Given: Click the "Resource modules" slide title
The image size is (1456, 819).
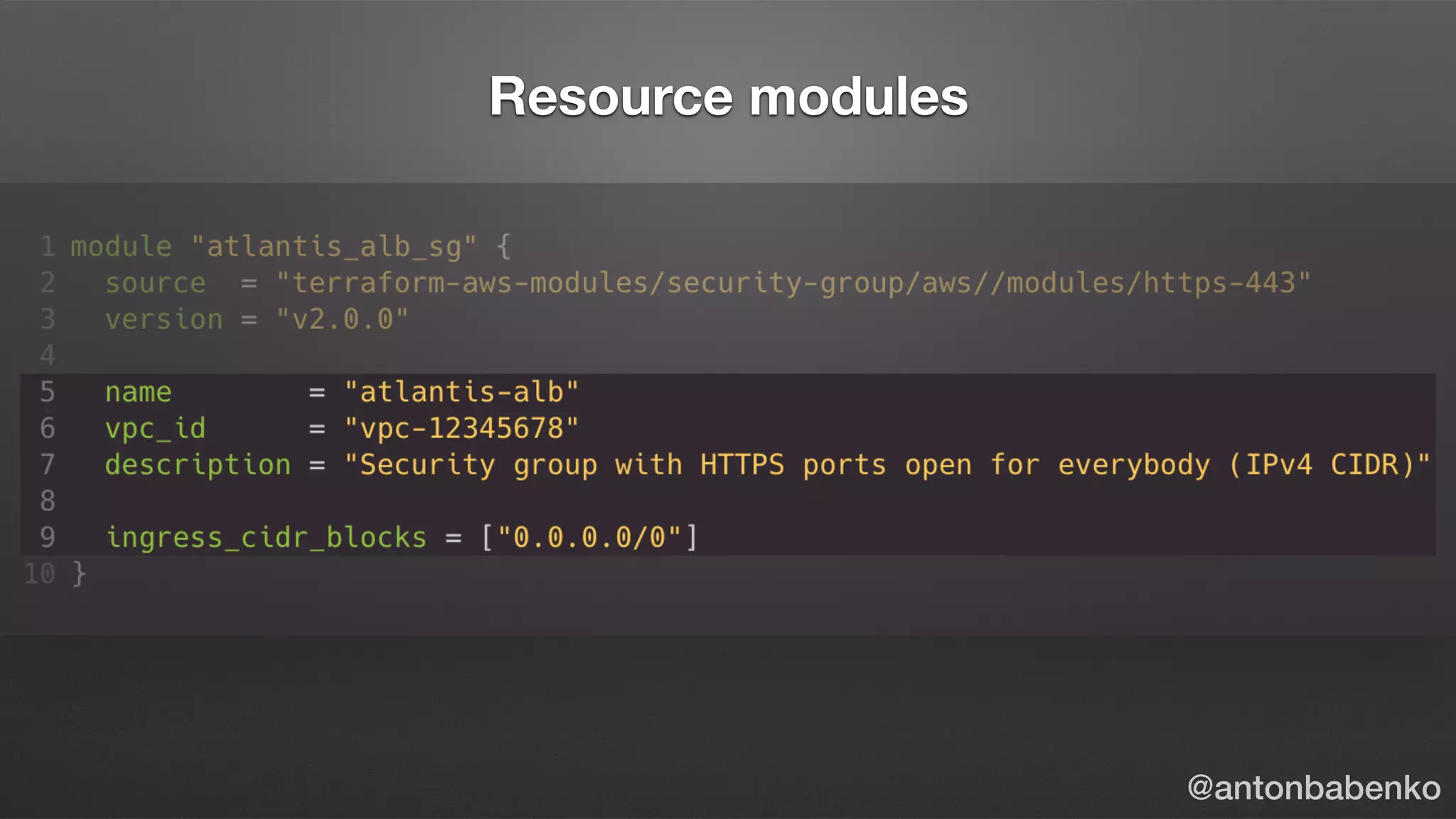Looking at the screenshot, I should [x=728, y=96].
